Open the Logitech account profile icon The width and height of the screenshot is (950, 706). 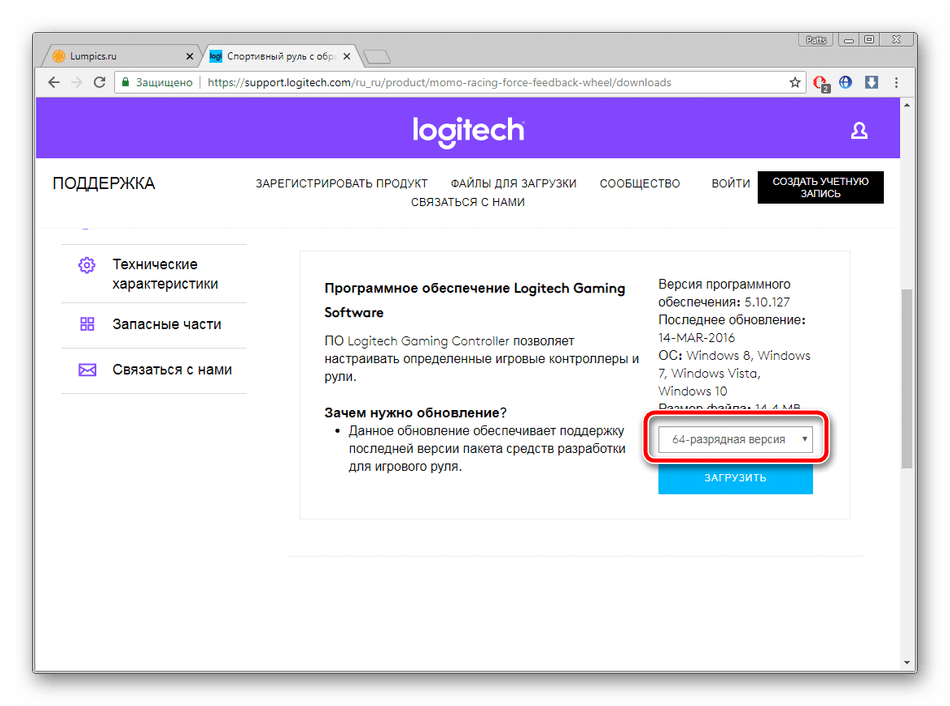[x=858, y=131]
